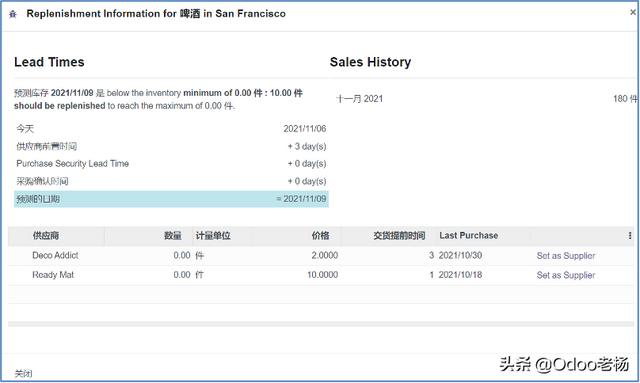Viewport: 640px width, 383px height.
Task: Click the last purchase date 2021/10/18
Action: tap(460, 275)
